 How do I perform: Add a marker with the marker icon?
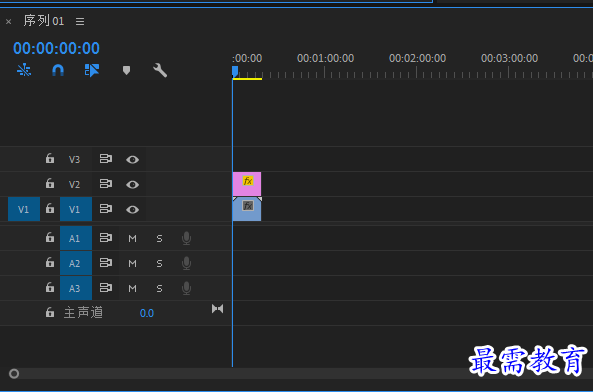click(x=126, y=70)
